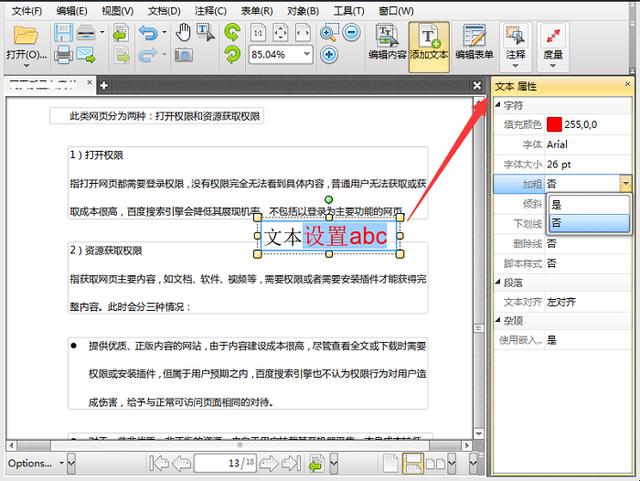The height and width of the screenshot is (481, 640).
Task: Click the vertical scrollbar down arrow
Action: pyautogui.click(x=479, y=433)
